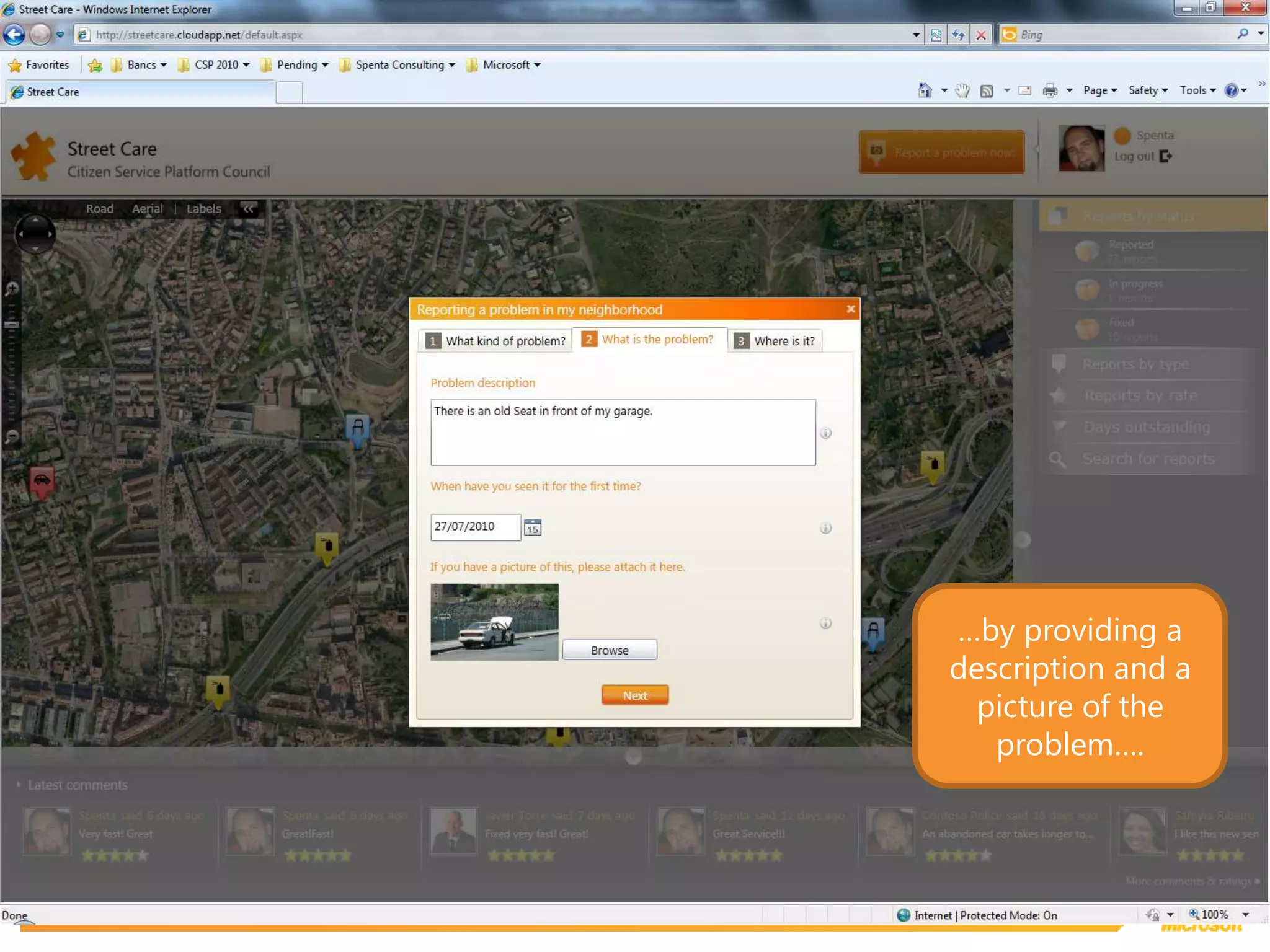
Task: Click the Print toolbar icon
Action: 1050,91
